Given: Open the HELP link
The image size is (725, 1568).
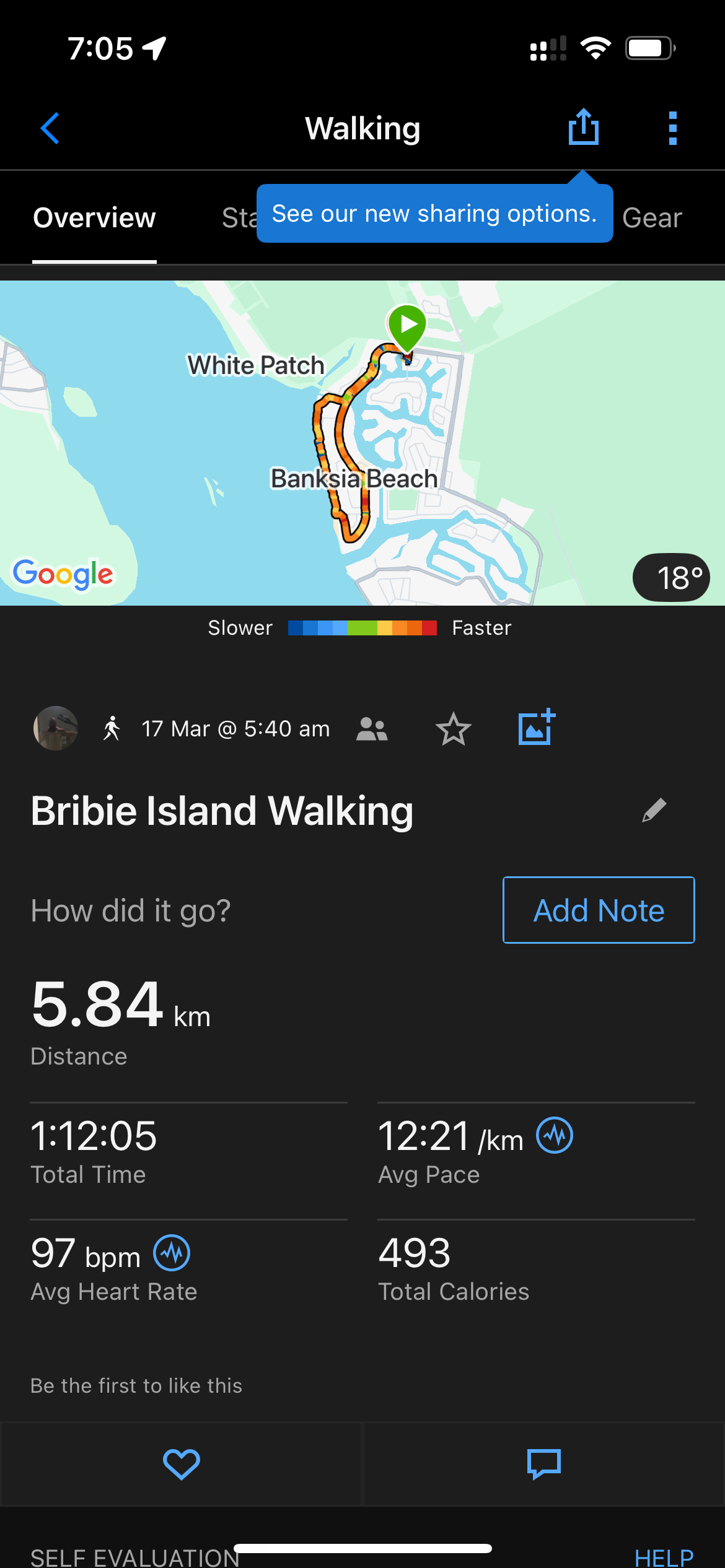Looking at the screenshot, I should click(663, 1557).
